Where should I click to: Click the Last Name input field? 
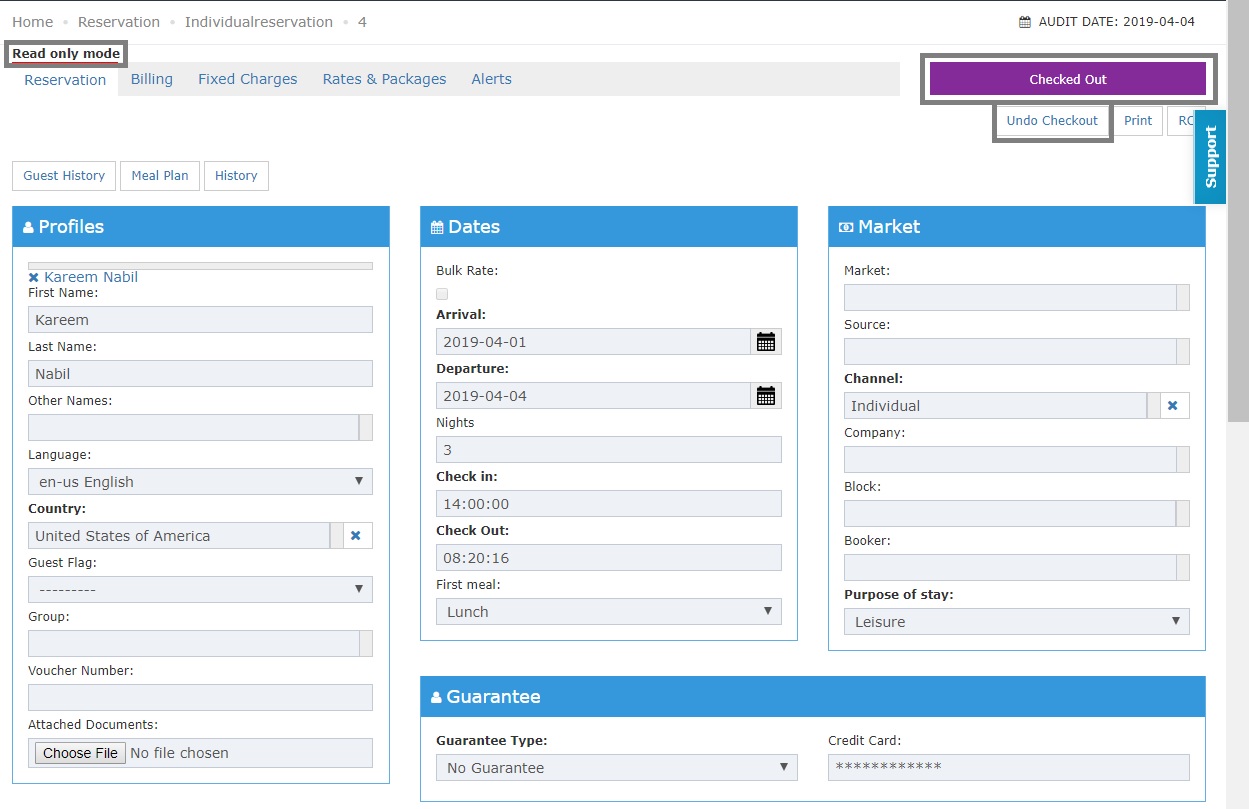point(200,374)
